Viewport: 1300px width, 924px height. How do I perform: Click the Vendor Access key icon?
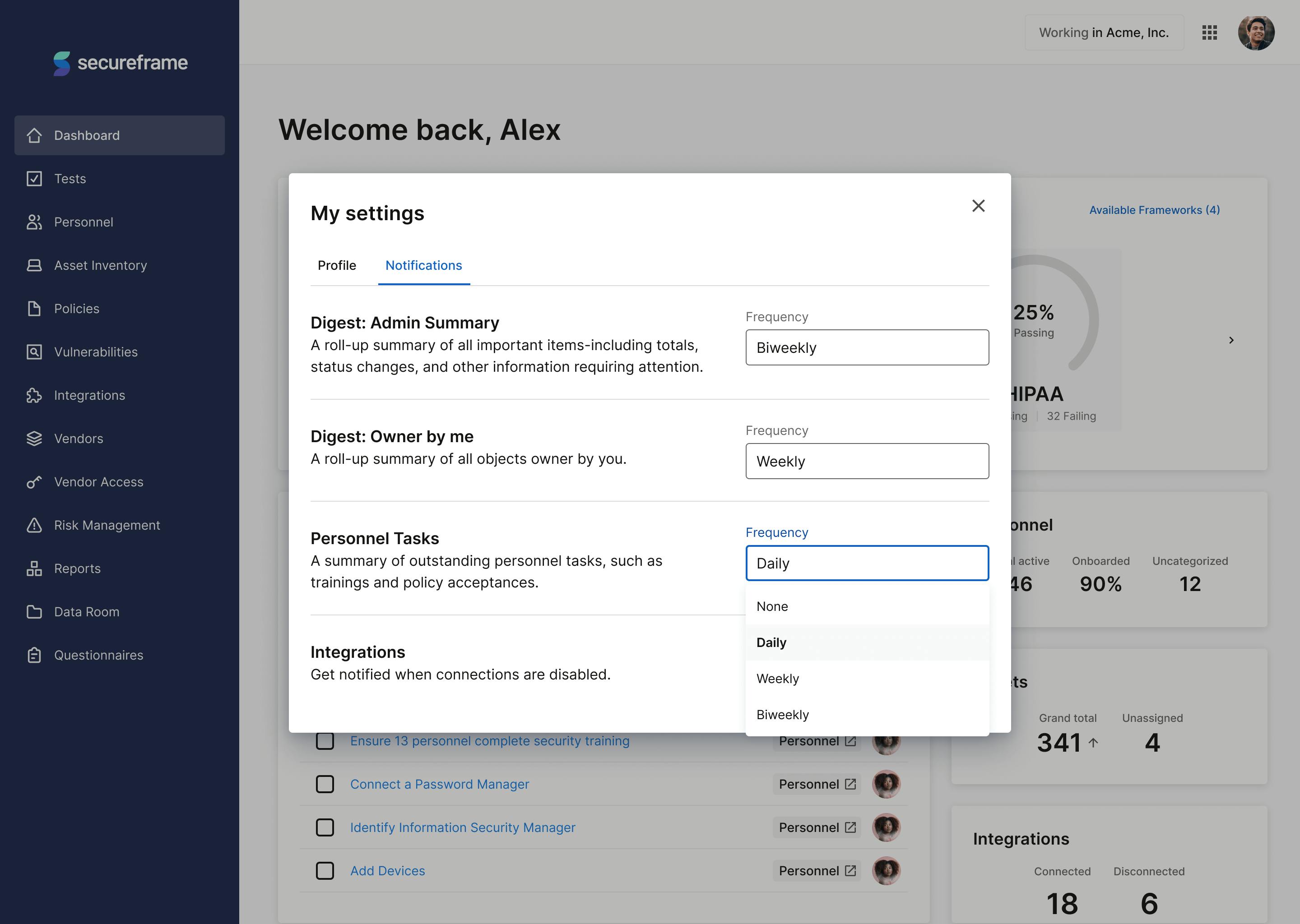point(34,482)
